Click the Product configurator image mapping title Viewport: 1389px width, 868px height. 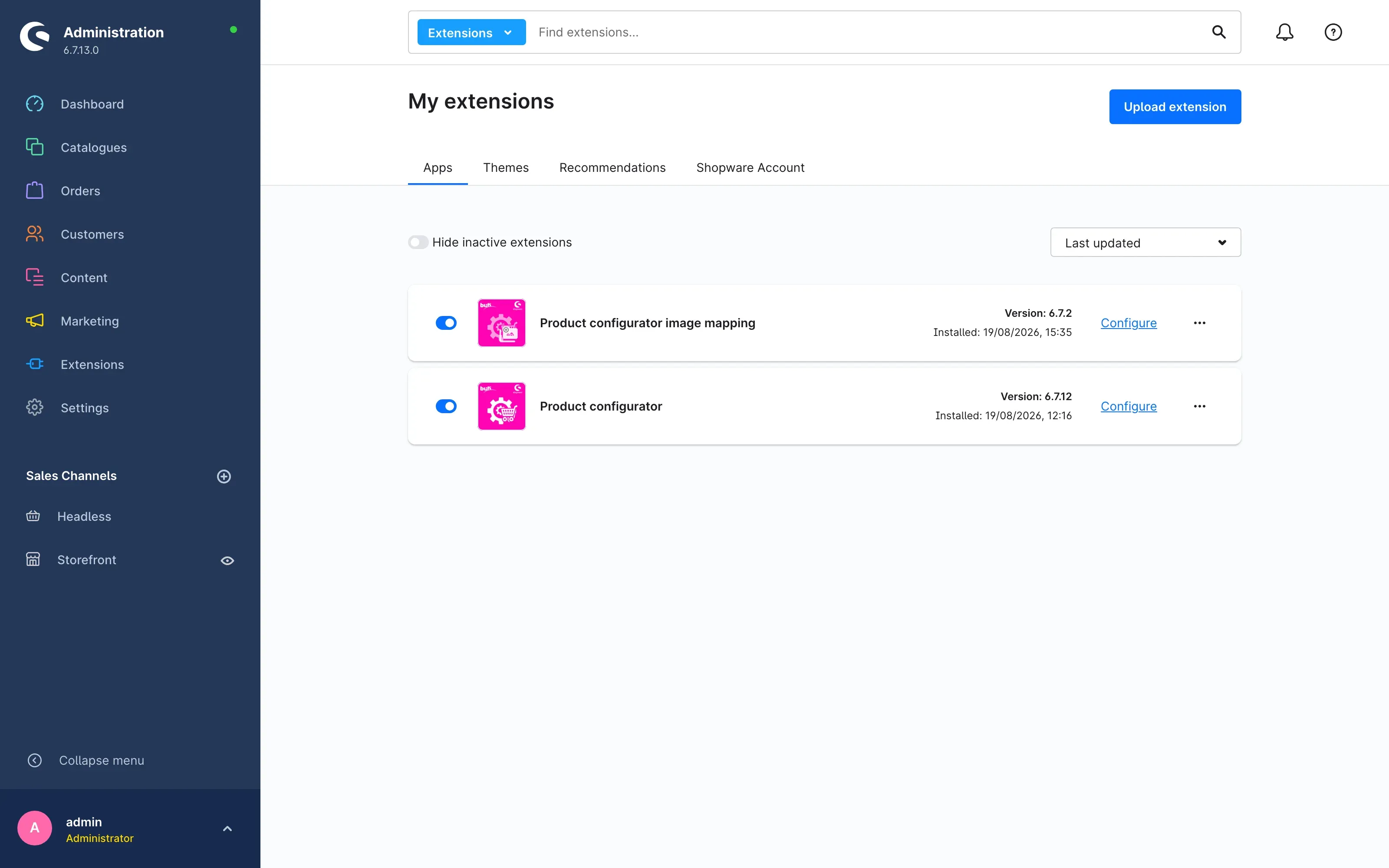(x=648, y=322)
